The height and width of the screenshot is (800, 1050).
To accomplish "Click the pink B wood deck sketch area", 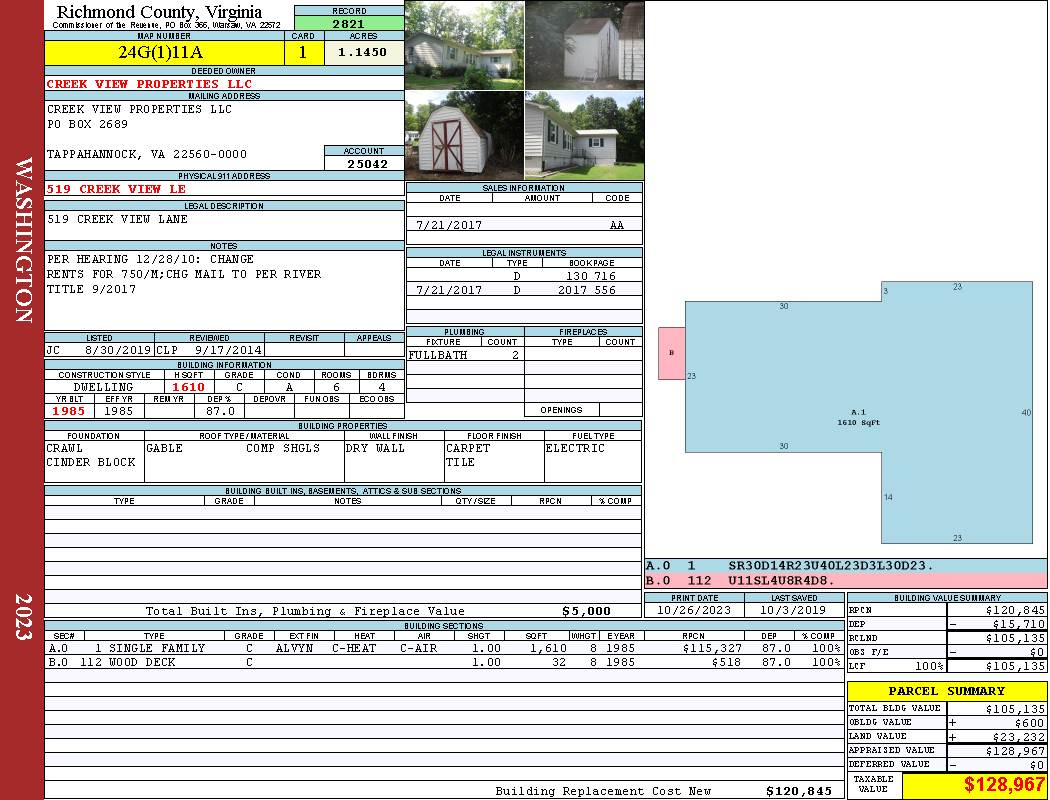I will (x=671, y=353).
